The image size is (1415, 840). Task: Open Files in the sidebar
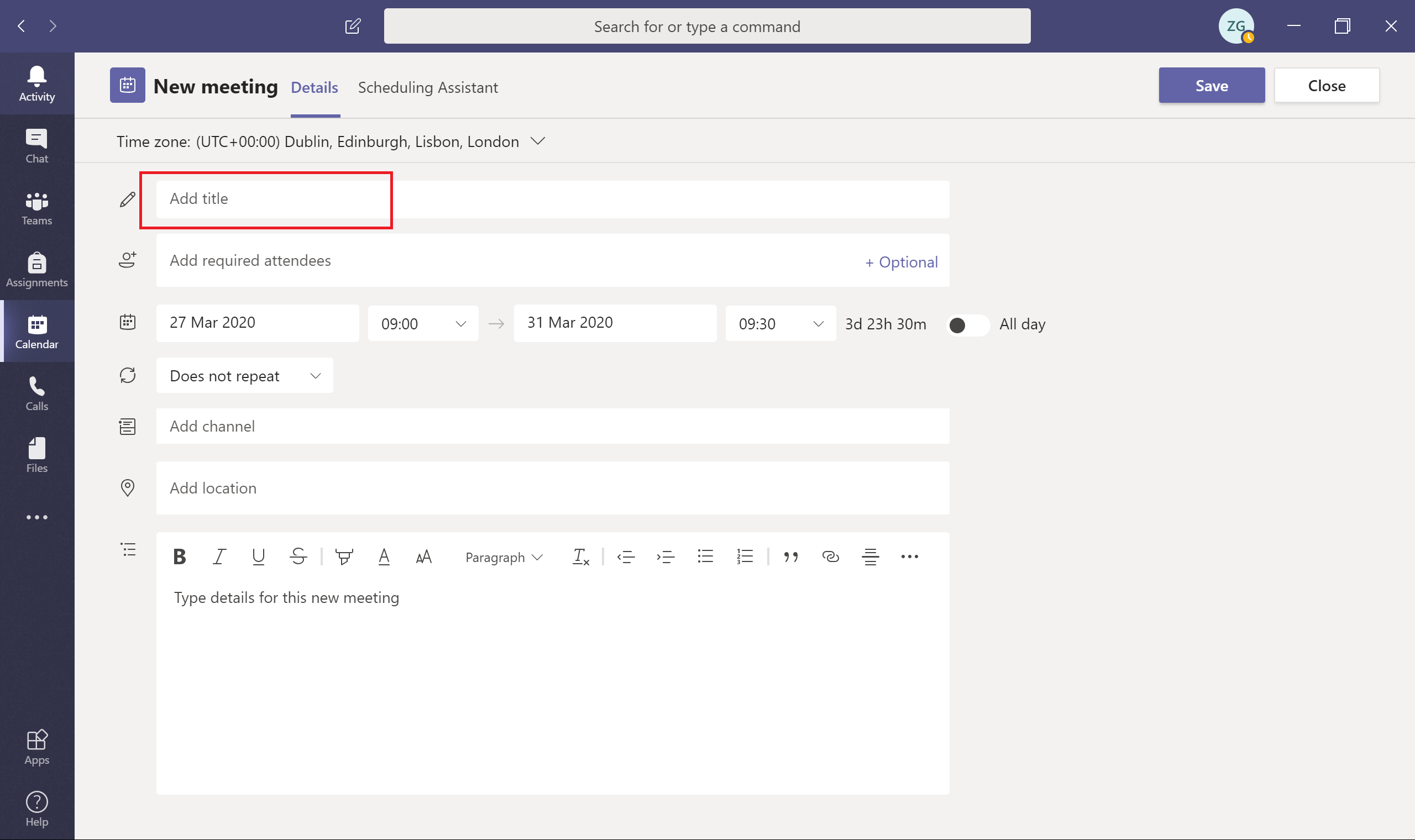pos(37,455)
